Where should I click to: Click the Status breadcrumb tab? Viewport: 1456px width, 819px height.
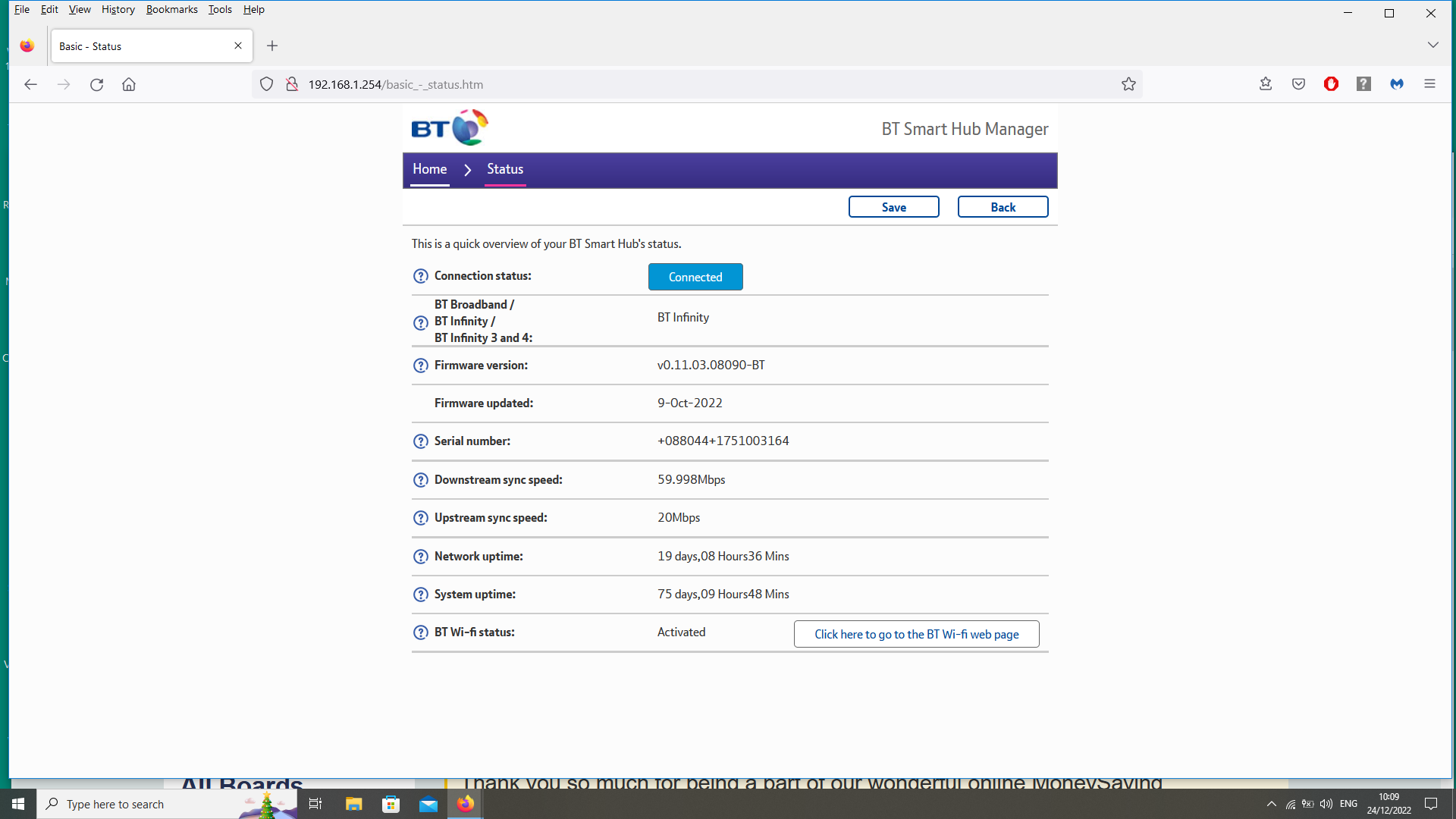(x=505, y=169)
